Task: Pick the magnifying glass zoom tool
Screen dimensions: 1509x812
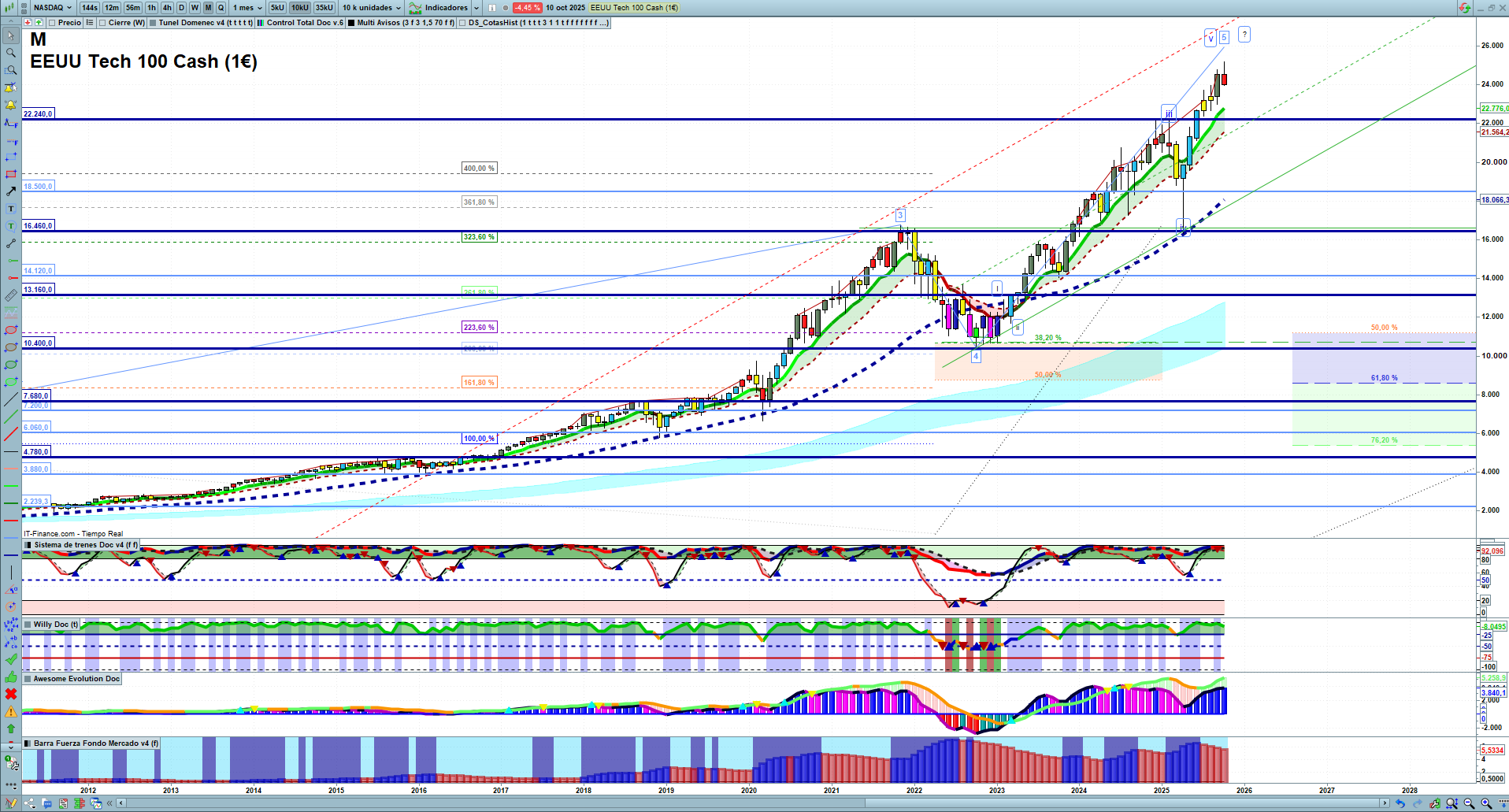Action: click(10, 53)
